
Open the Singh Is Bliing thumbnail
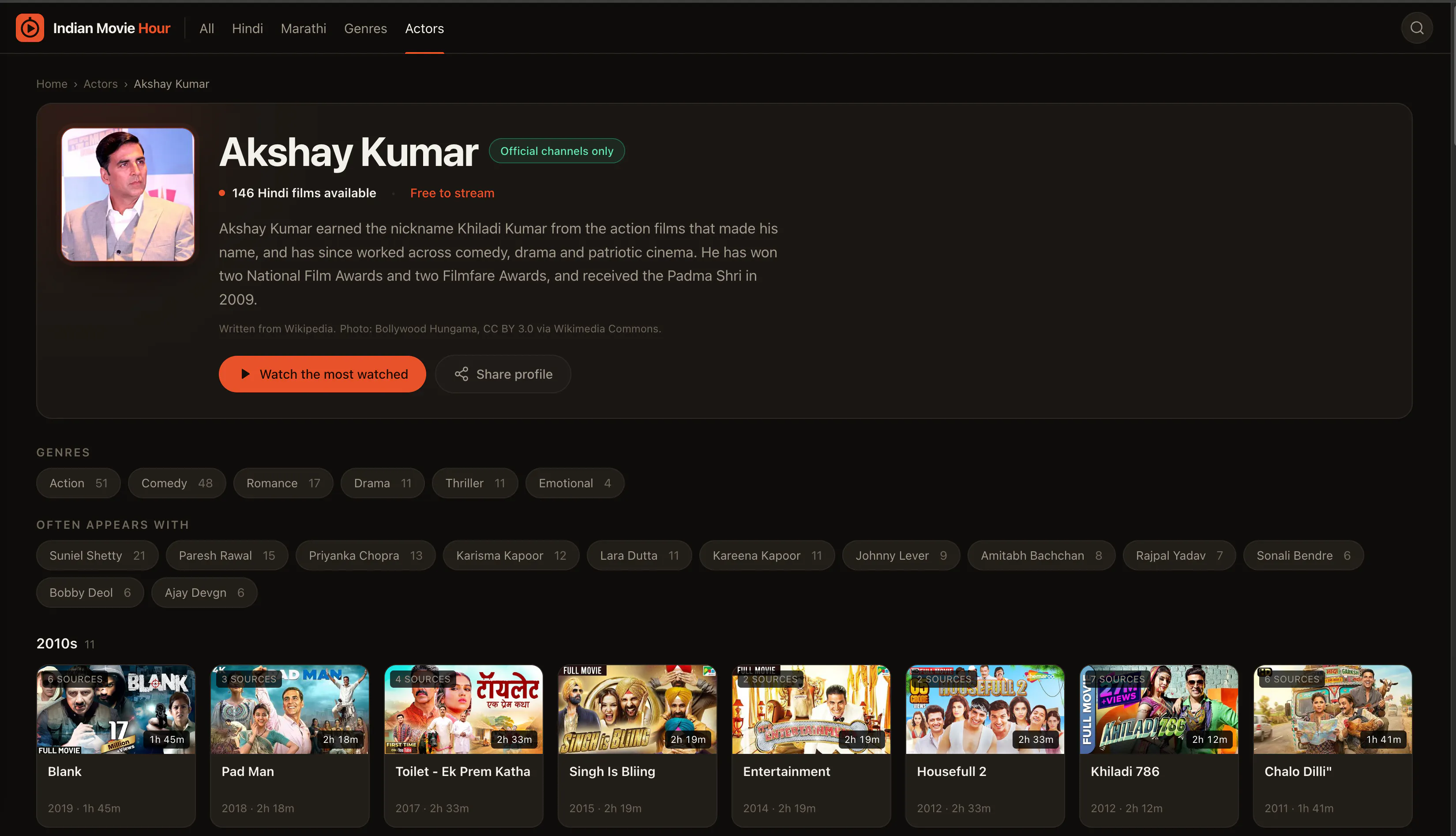pos(638,710)
